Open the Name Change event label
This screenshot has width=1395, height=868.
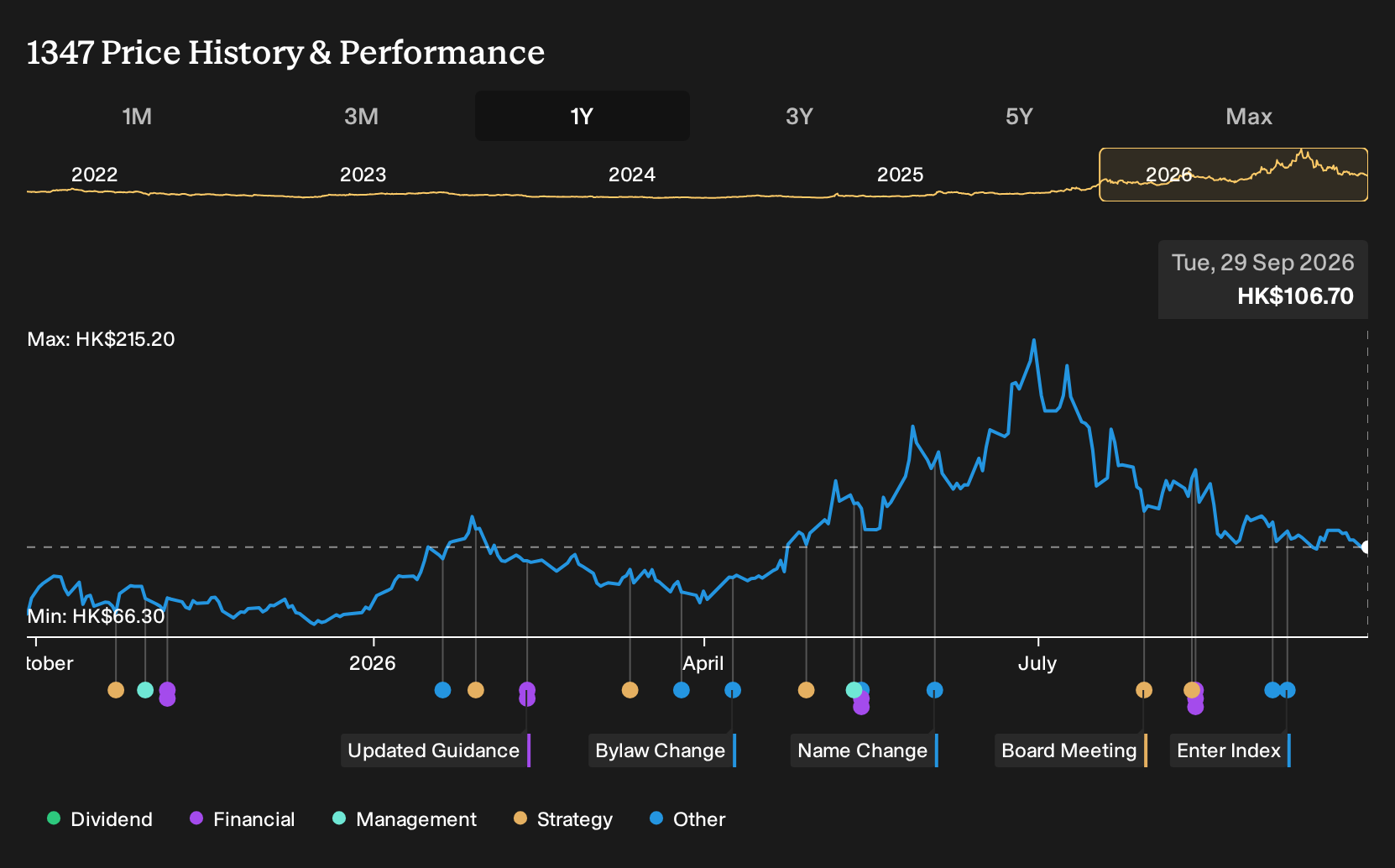(864, 750)
